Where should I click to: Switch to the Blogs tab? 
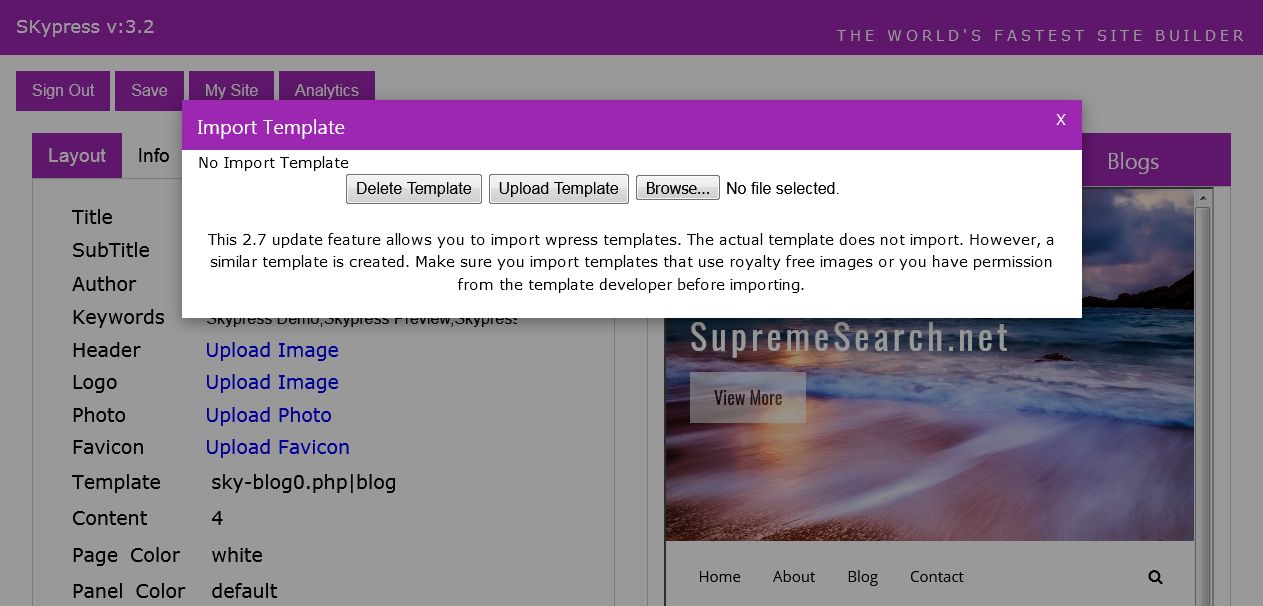[x=1133, y=161]
